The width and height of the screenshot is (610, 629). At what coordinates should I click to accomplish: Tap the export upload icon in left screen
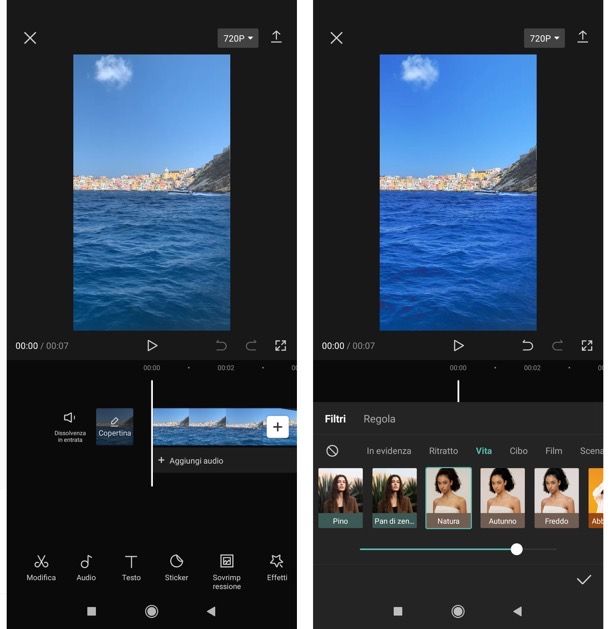[x=276, y=37]
